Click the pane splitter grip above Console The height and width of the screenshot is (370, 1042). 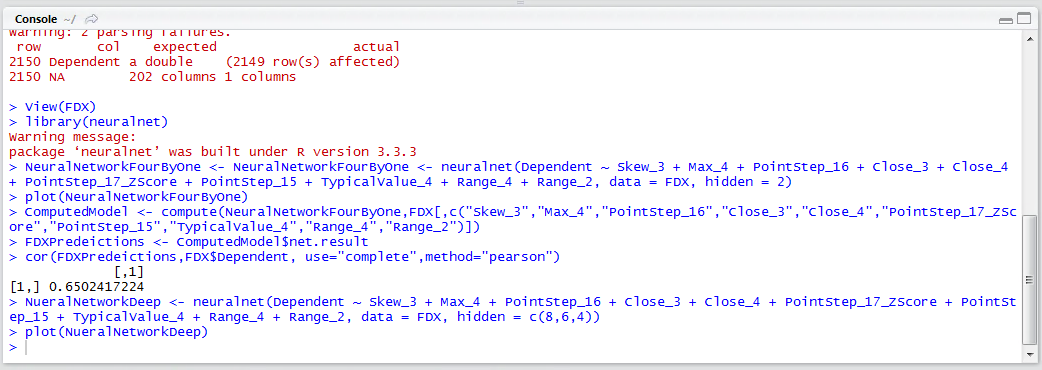520,3
